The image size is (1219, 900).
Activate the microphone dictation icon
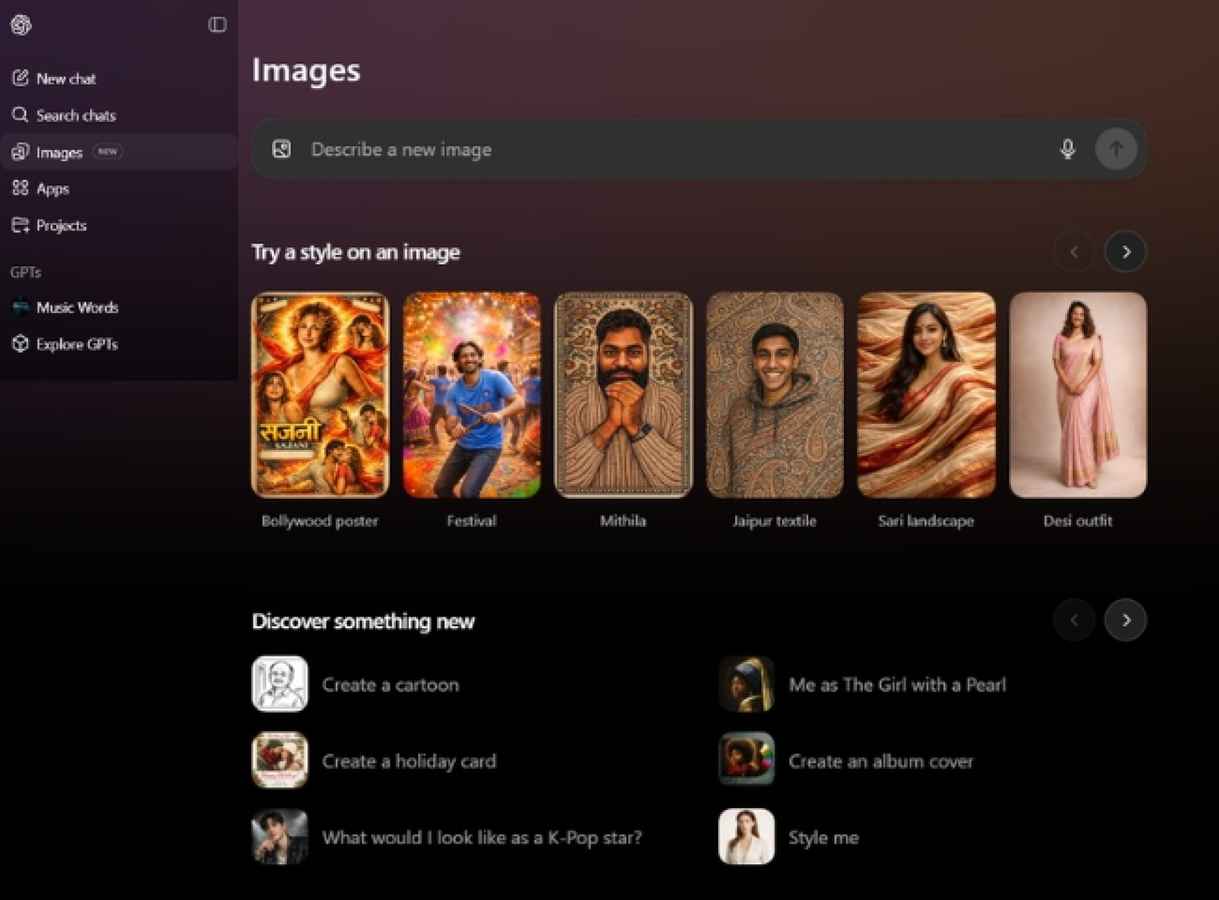point(1068,148)
